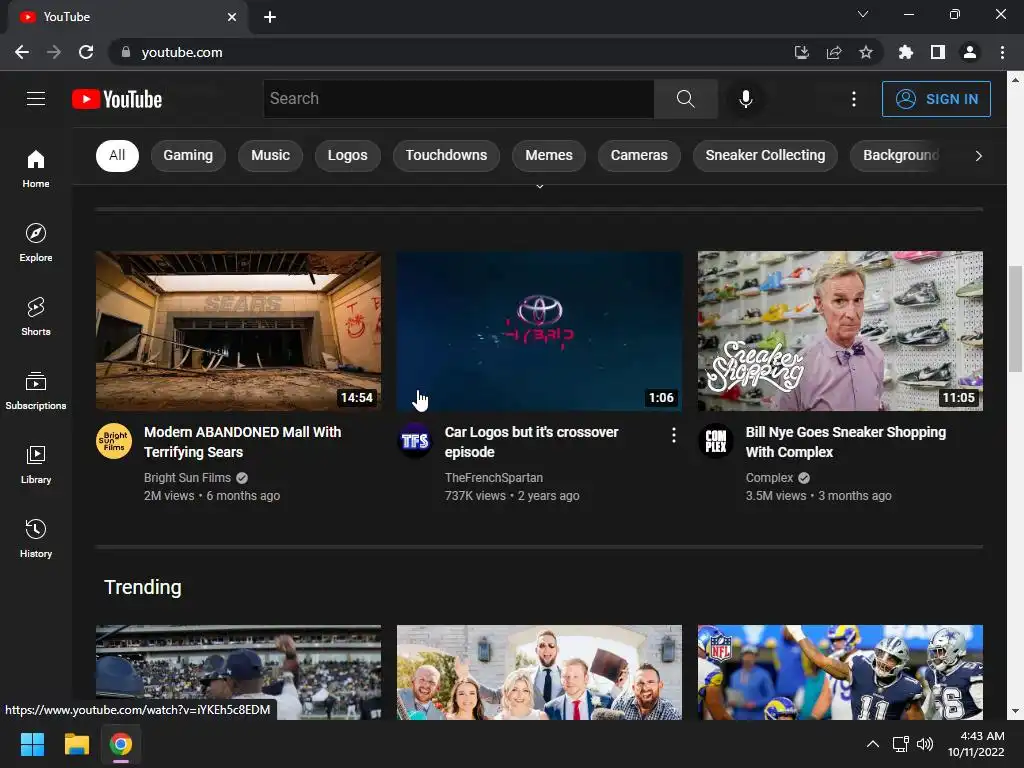Visit Complex channel name link

pyautogui.click(x=769, y=478)
